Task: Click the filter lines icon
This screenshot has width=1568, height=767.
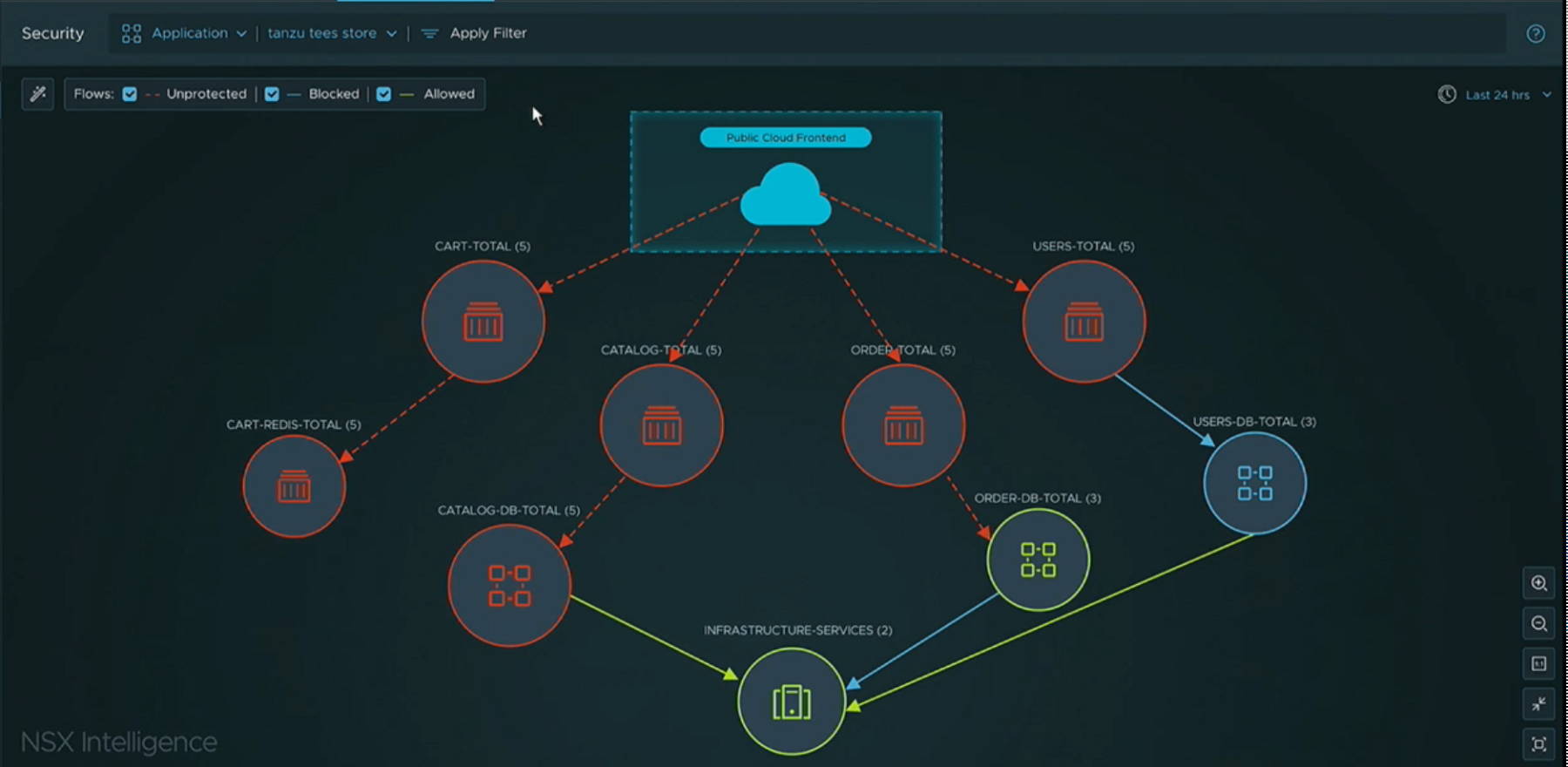Action: tap(429, 33)
